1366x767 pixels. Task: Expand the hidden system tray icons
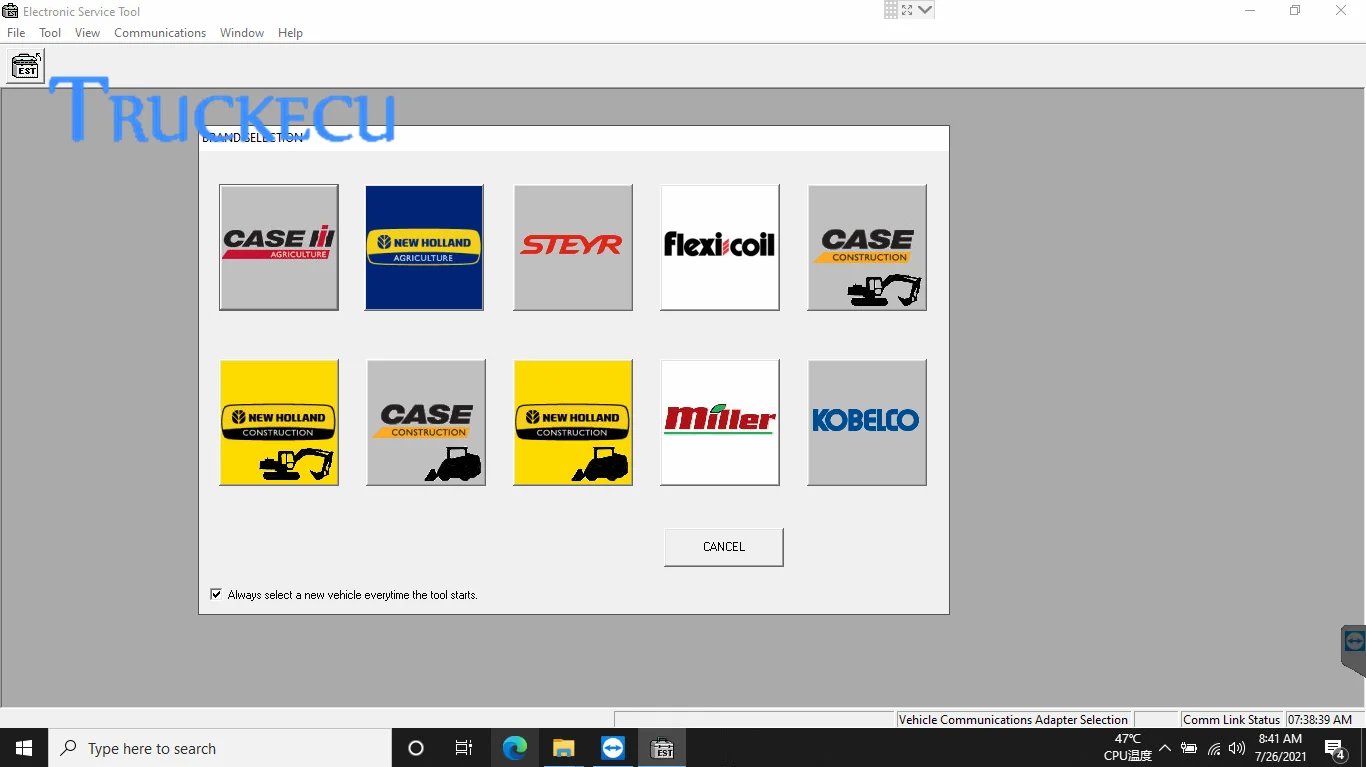coord(1165,748)
